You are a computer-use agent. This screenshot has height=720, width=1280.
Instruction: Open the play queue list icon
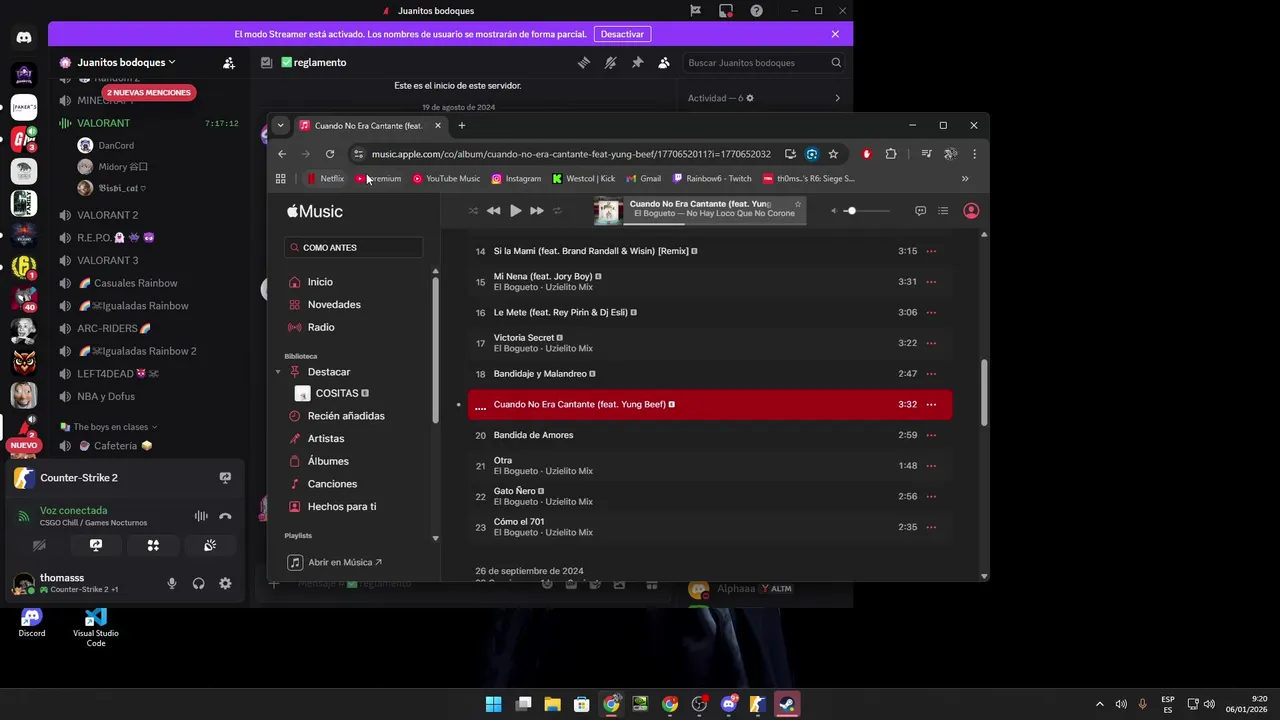[943, 211]
